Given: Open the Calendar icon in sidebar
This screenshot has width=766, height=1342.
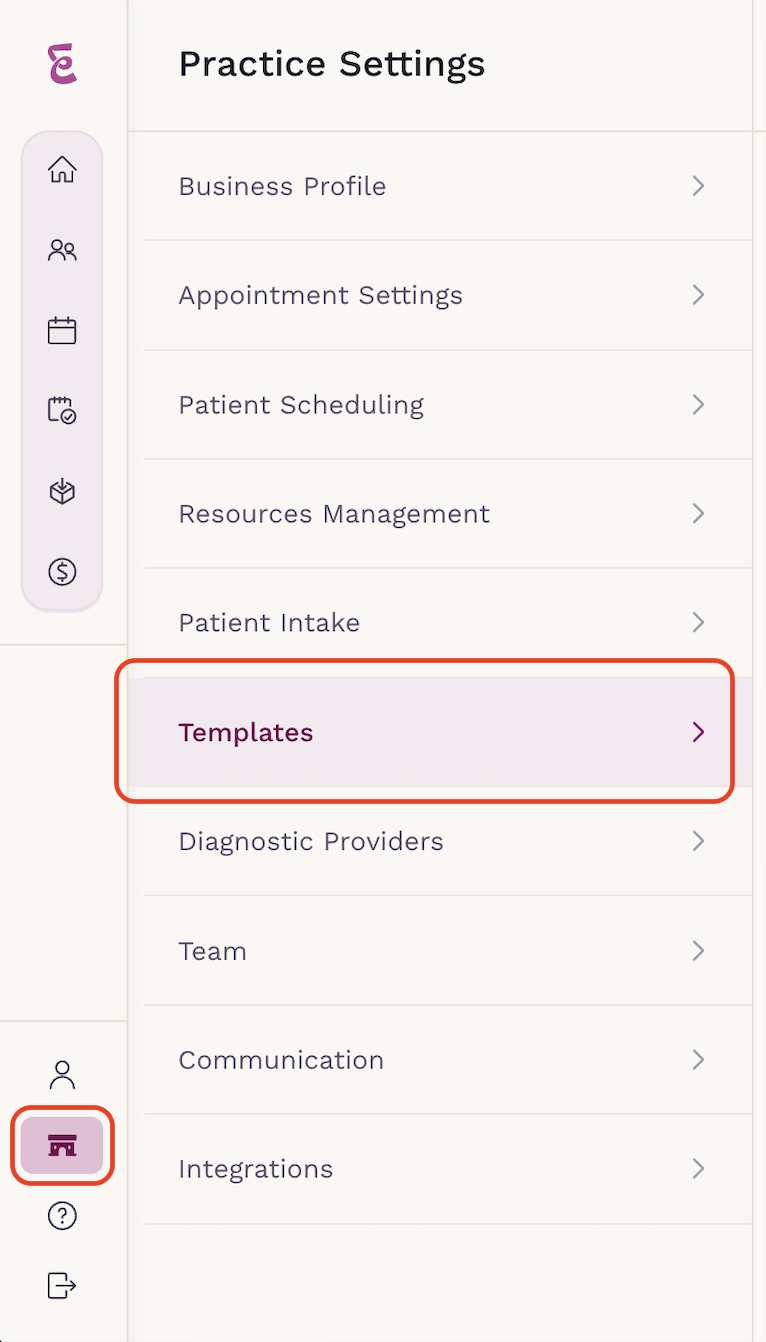Looking at the screenshot, I should point(62,330).
